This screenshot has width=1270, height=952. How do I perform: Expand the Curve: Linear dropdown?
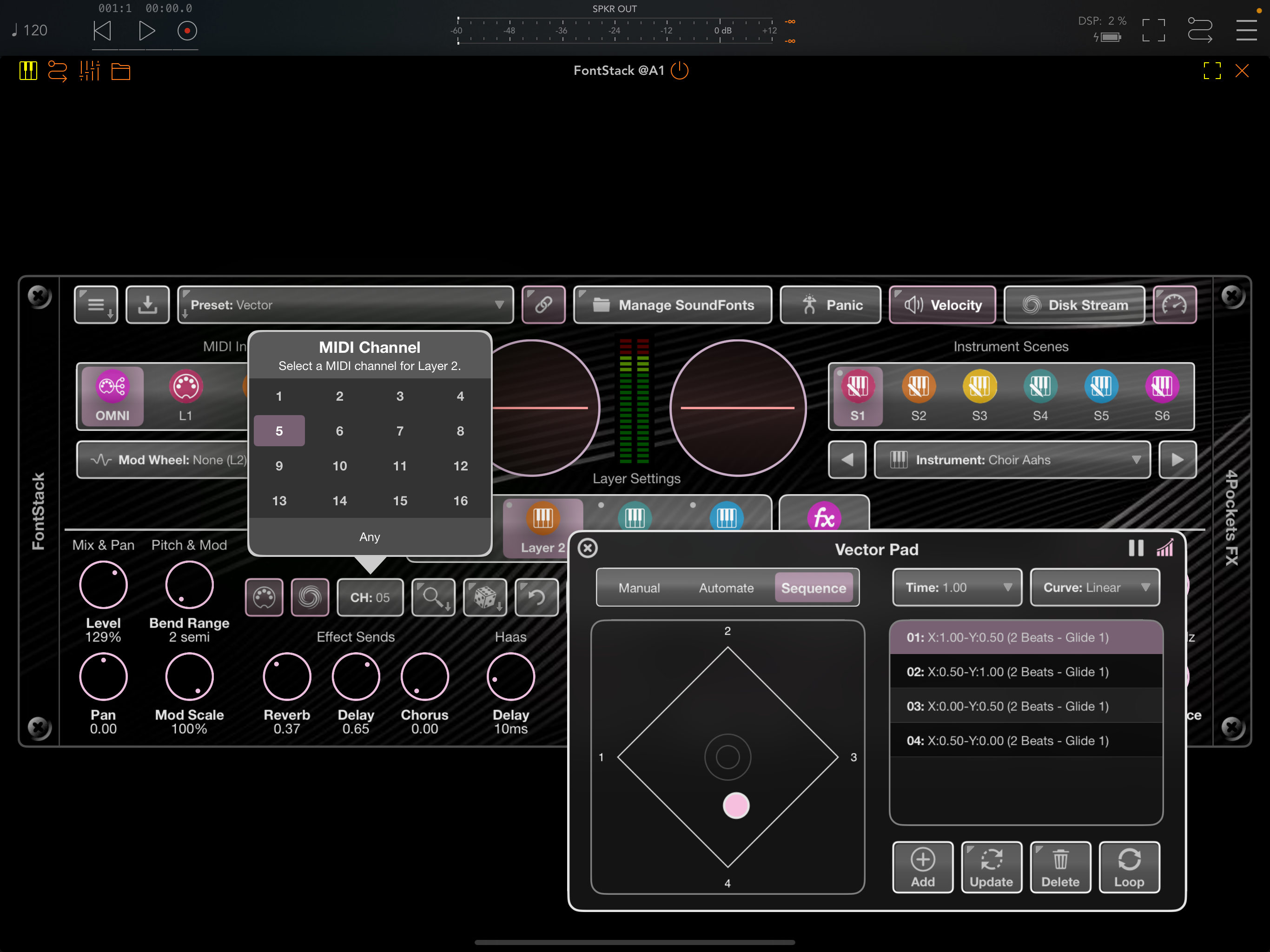(1095, 588)
